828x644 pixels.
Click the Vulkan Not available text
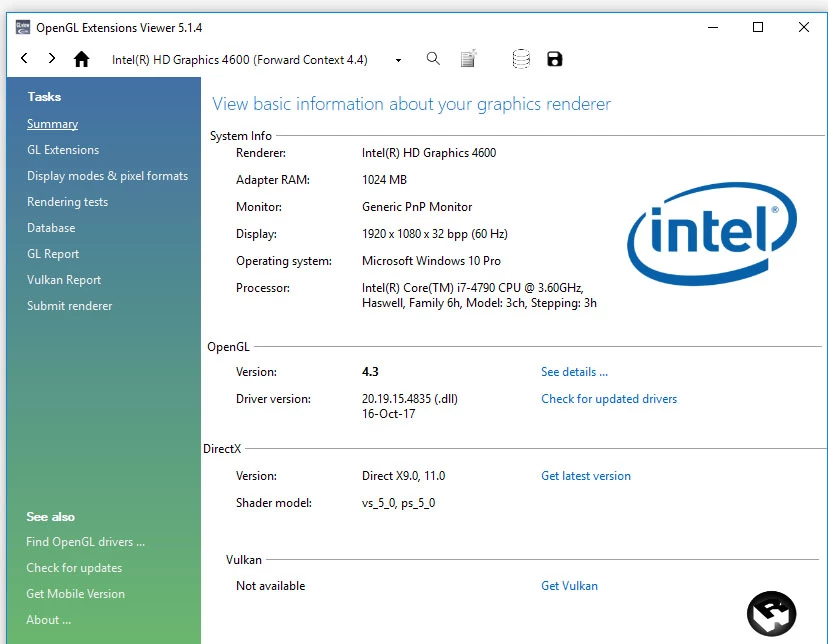[270, 585]
